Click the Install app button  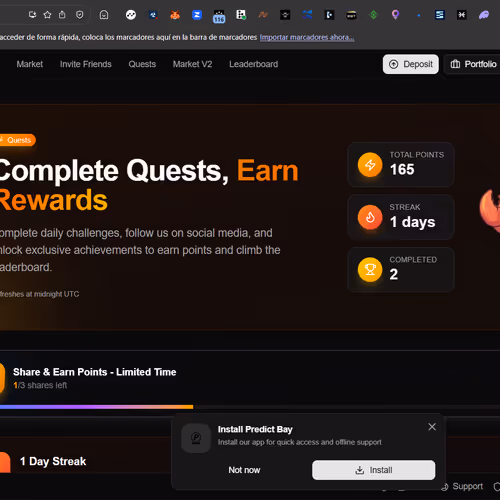(x=374, y=470)
